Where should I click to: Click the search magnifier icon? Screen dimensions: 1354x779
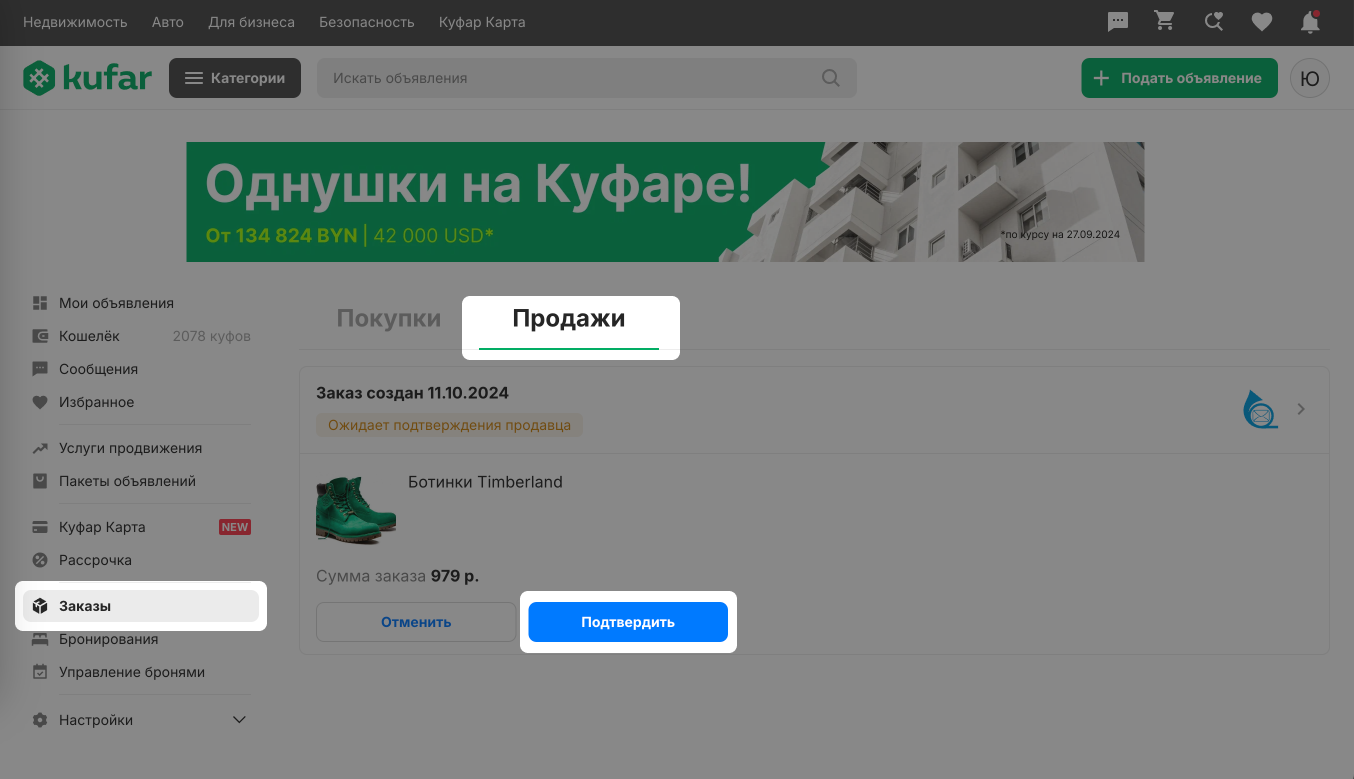tap(831, 78)
